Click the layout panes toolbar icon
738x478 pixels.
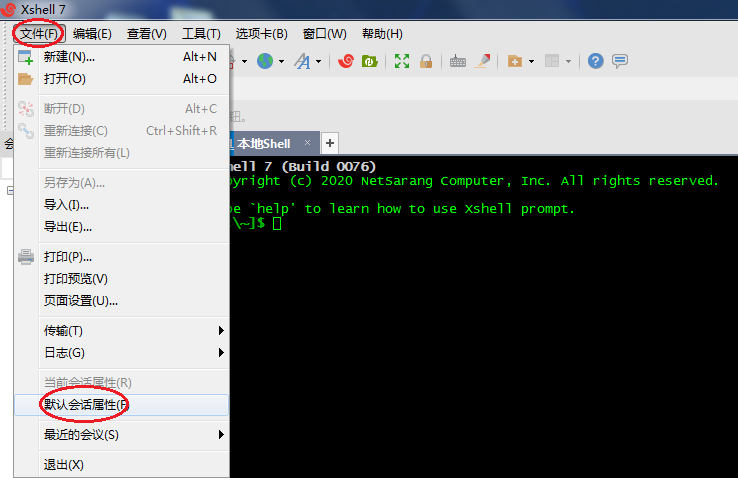pos(552,61)
